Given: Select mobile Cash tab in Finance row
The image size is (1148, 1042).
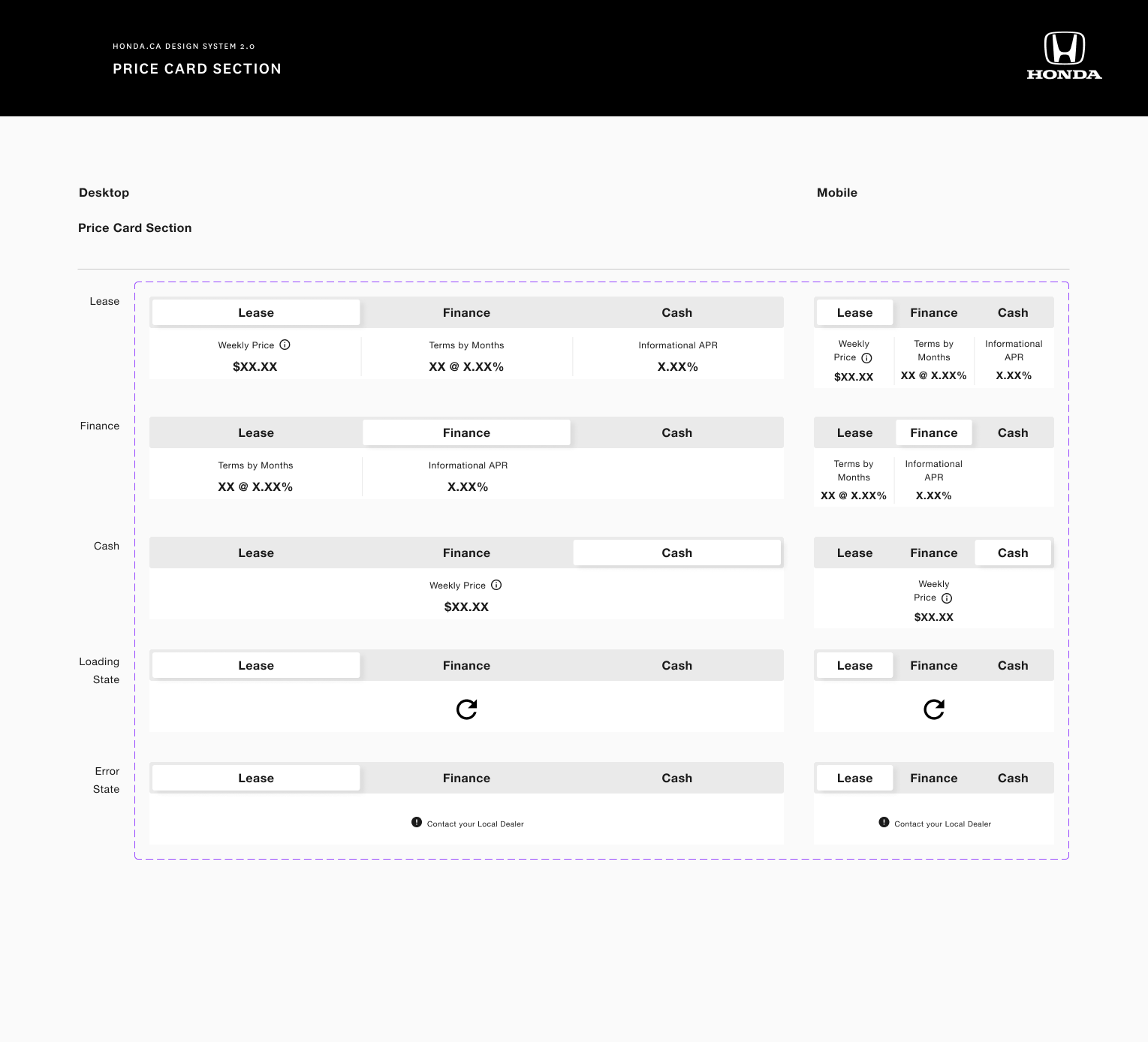Looking at the screenshot, I should [1013, 432].
